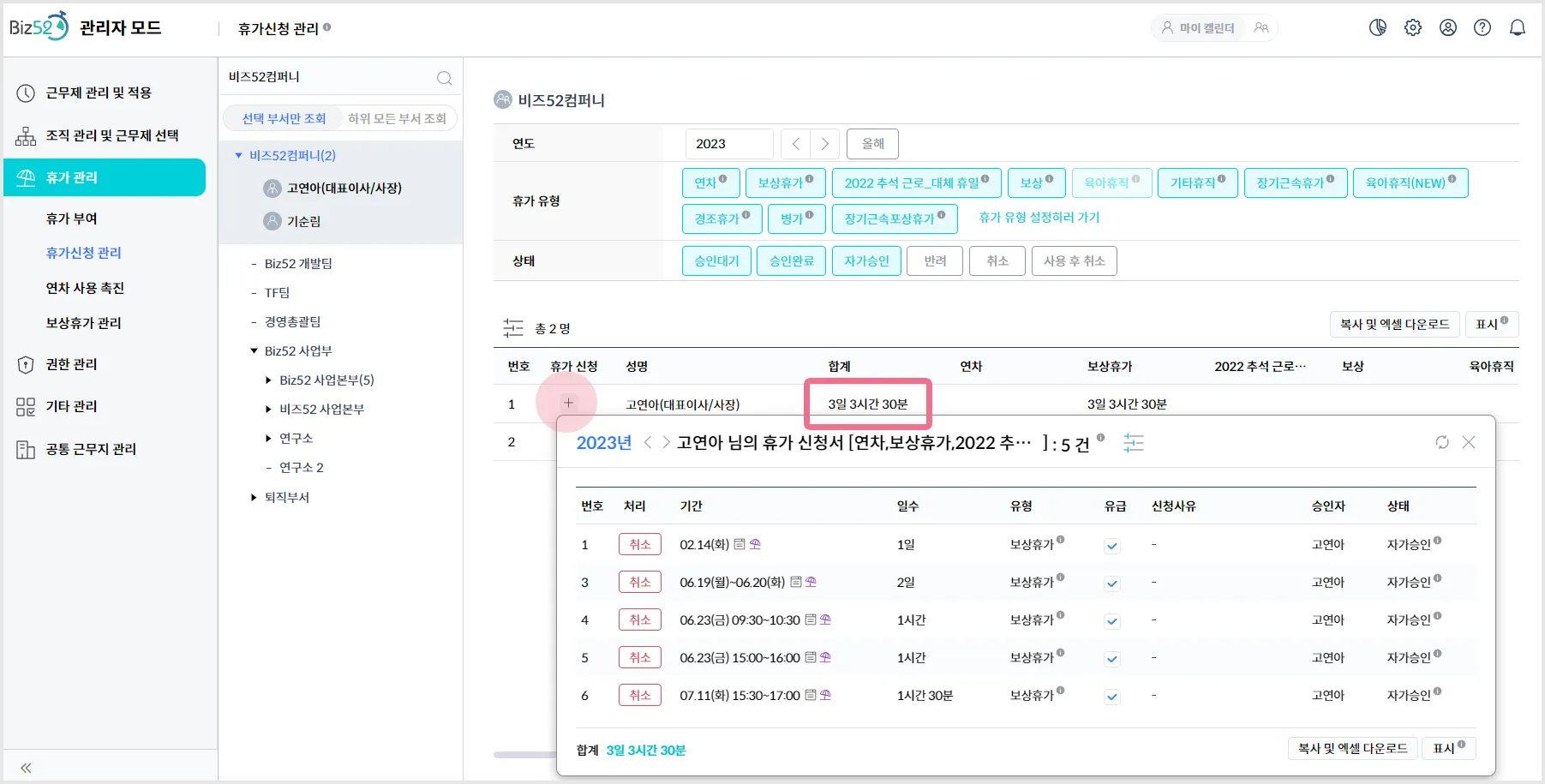Screen dimensions: 1545x784
Task: Enable the 반려 status filter
Action: 935,260
